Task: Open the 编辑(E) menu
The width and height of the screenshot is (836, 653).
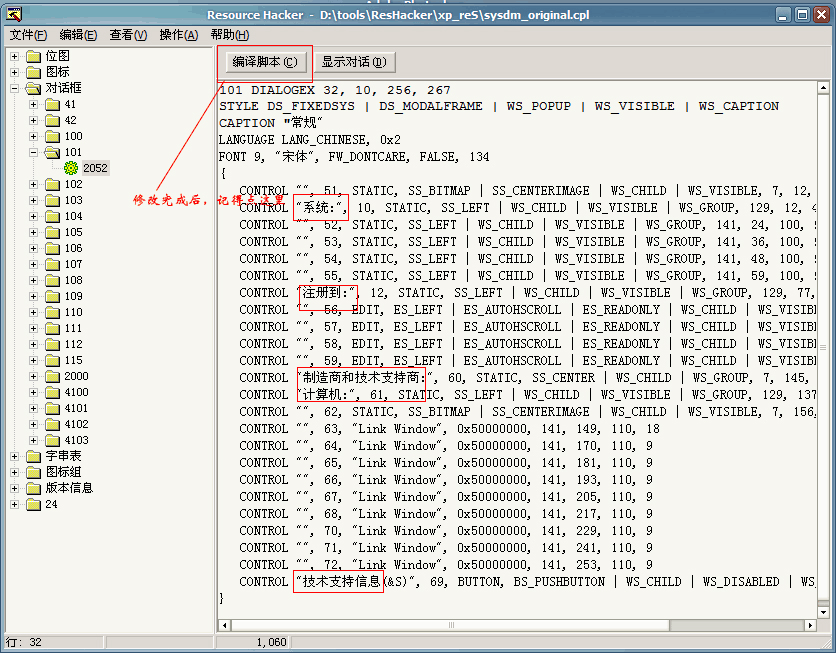Action: pos(78,35)
